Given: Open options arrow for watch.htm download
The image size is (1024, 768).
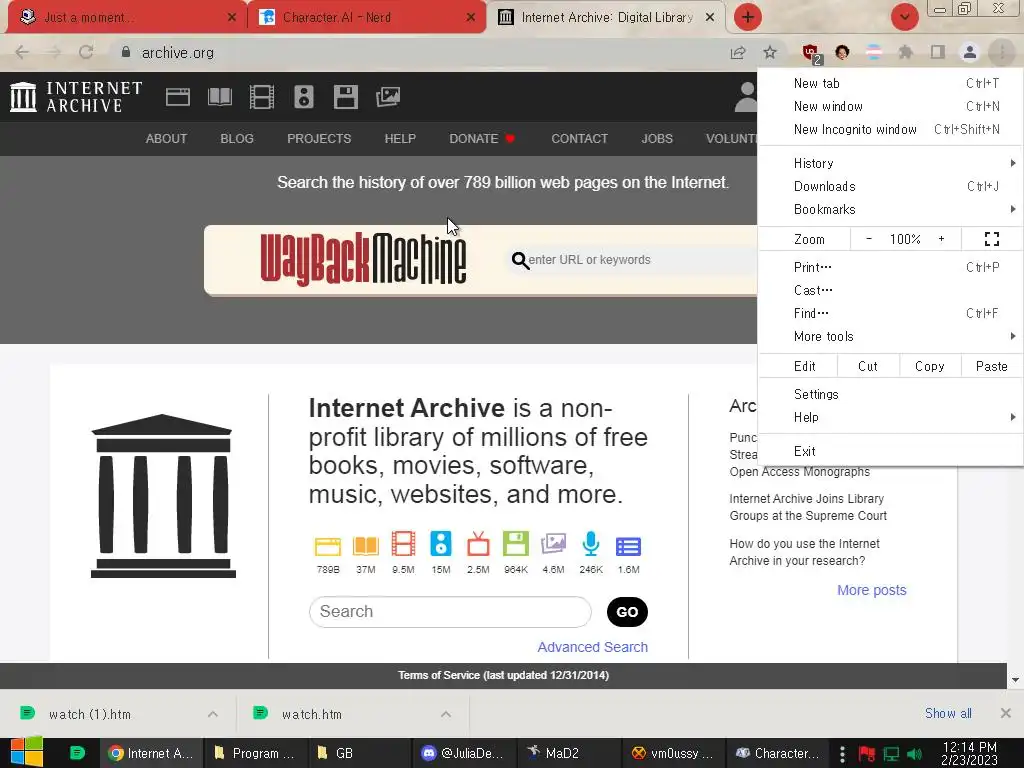Looking at the screenshot, I should click(x=446, y=714).
